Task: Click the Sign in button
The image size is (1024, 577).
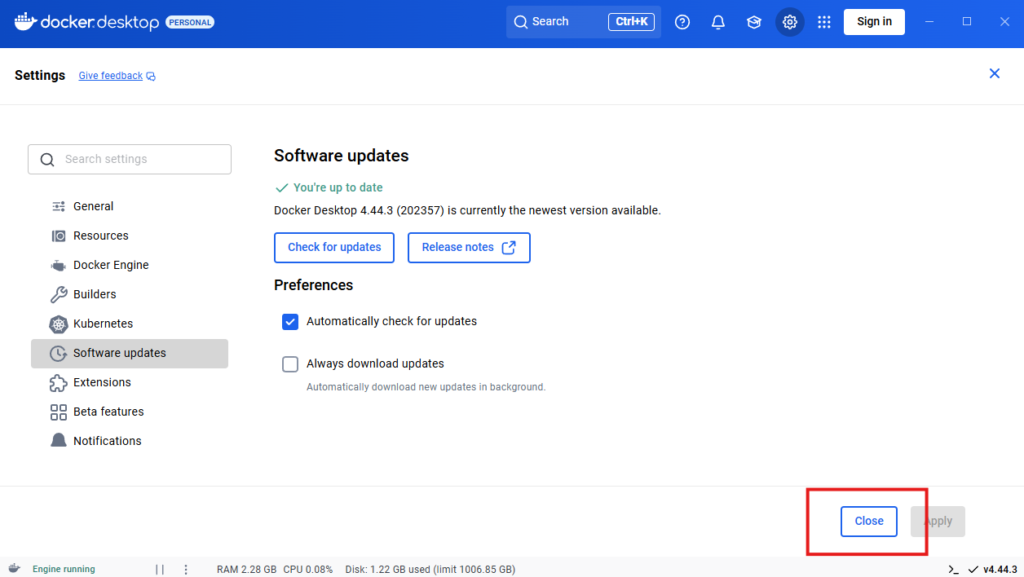Action: click(874, 22)
